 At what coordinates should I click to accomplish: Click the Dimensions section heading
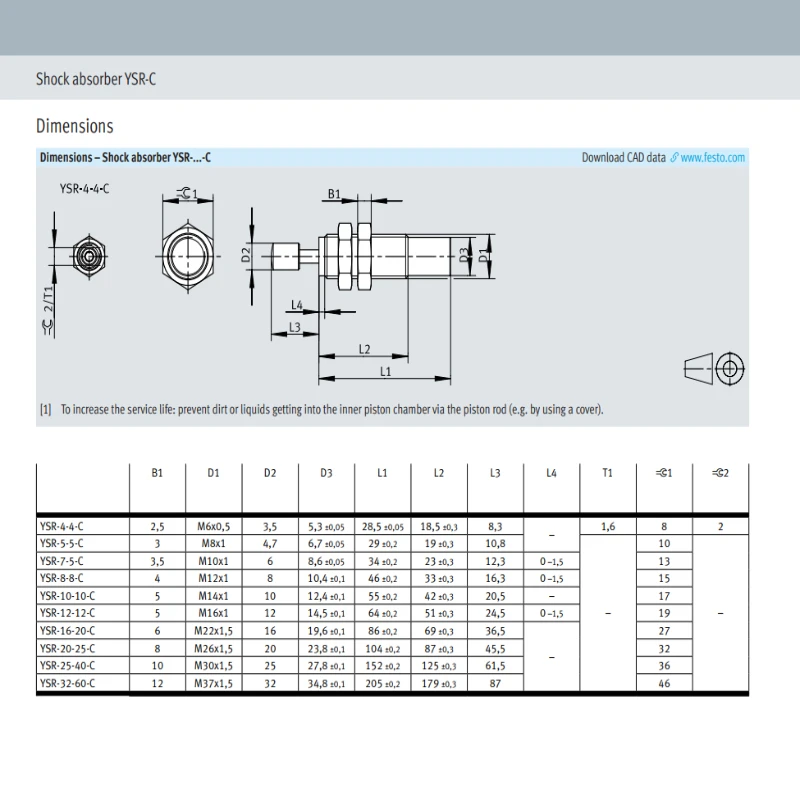pos(74,126)
